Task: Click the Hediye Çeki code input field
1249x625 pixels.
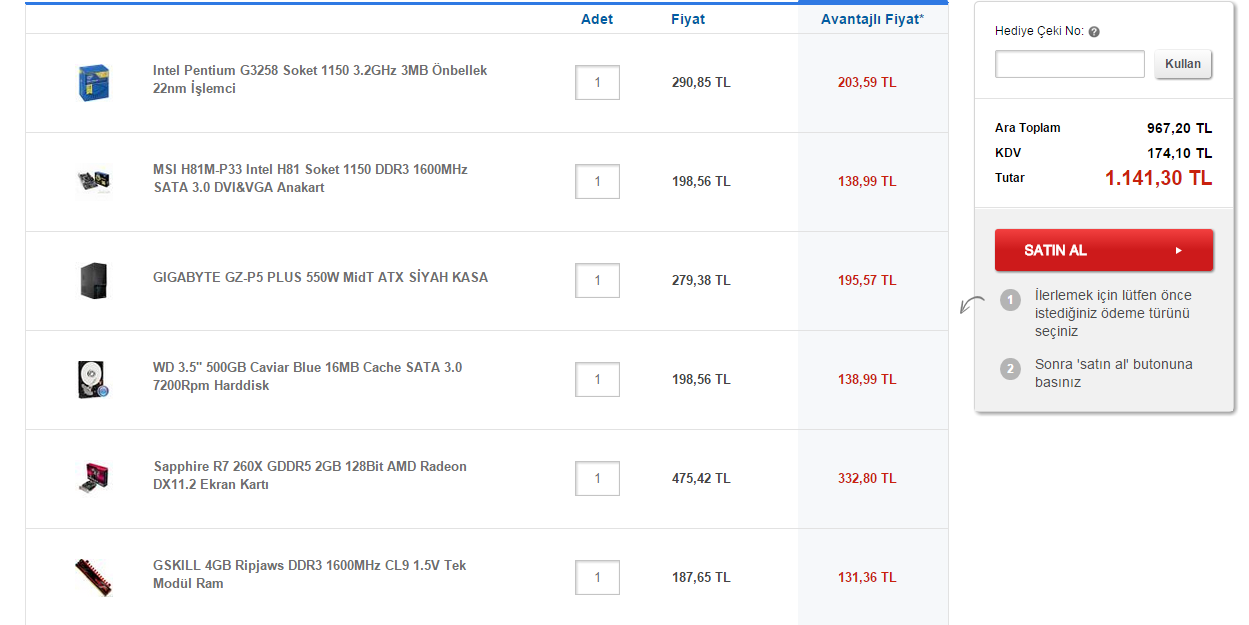Action: pyautogui.click(x=1069, y=63)
